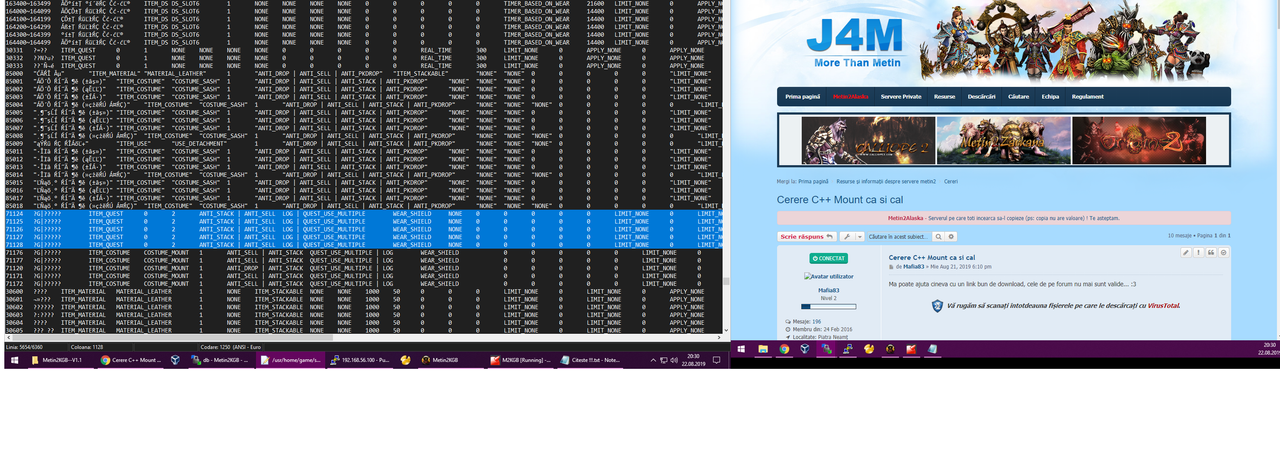Open the Windows Start button beside Metin2KGB--V1.1

pyautogui.click(x=14, y=360)
